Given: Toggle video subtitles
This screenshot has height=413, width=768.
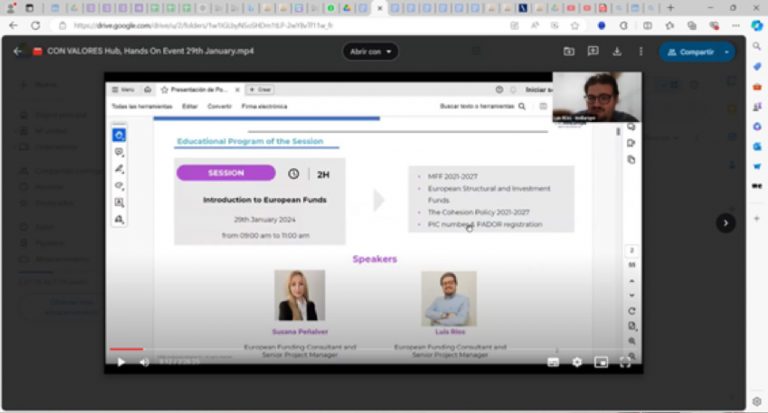Looking at the screenshot, I should point(553,362).
